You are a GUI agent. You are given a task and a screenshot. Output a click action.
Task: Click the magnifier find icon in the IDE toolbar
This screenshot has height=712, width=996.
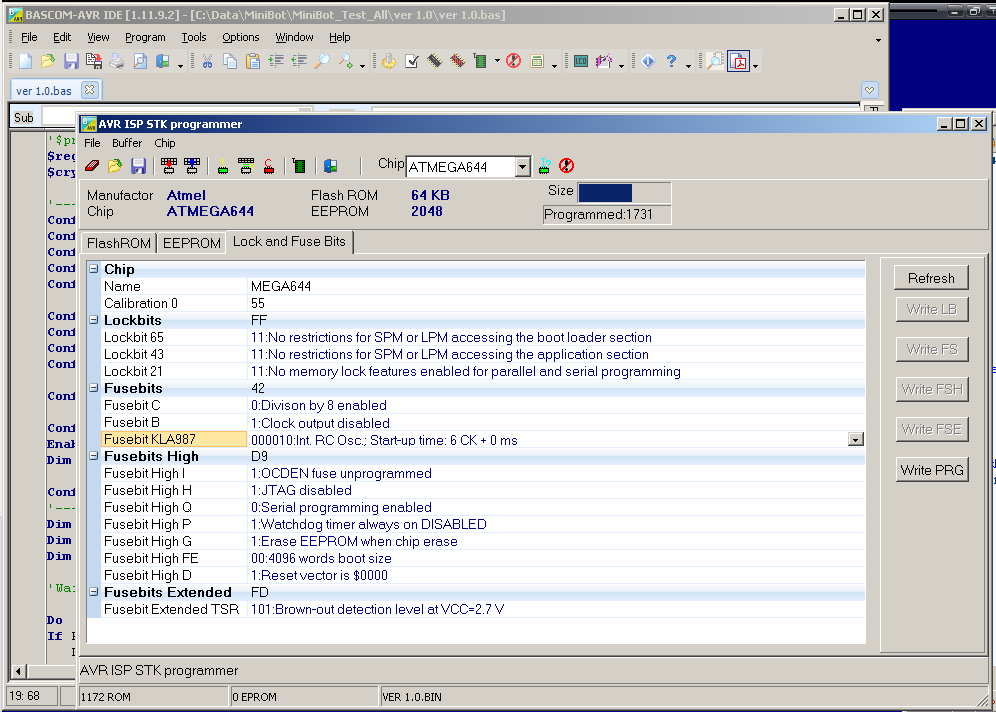[x=322, y=62]
